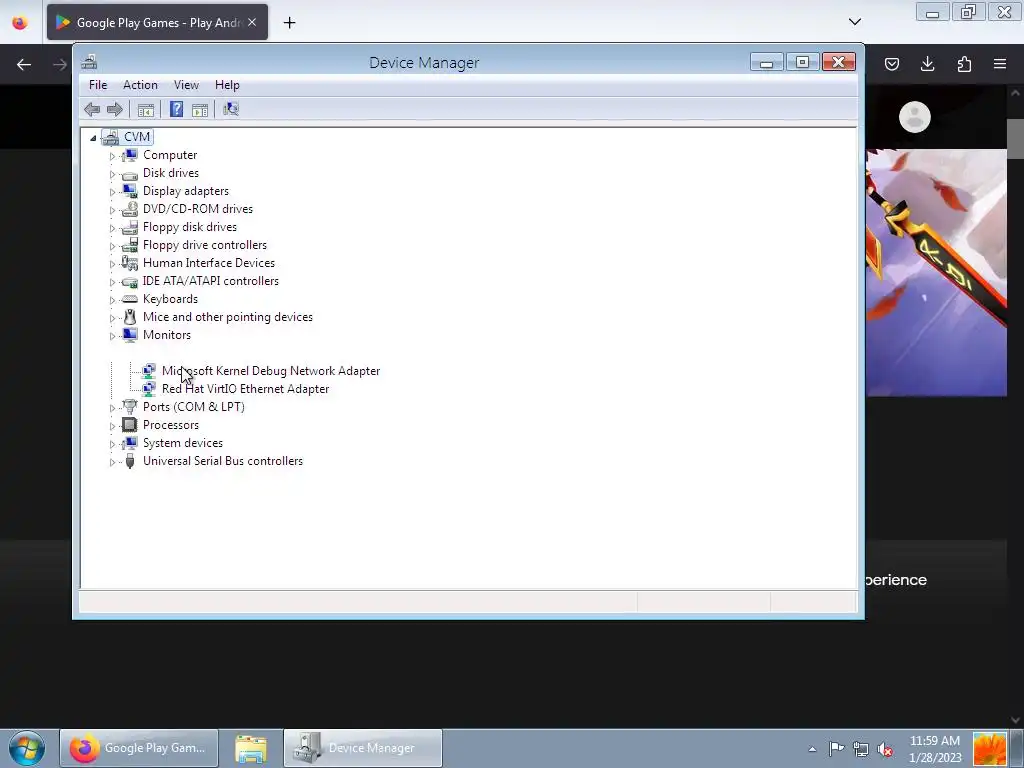Select the Microsoft Kernel Debug Network Adapter icon

point(149,370)
